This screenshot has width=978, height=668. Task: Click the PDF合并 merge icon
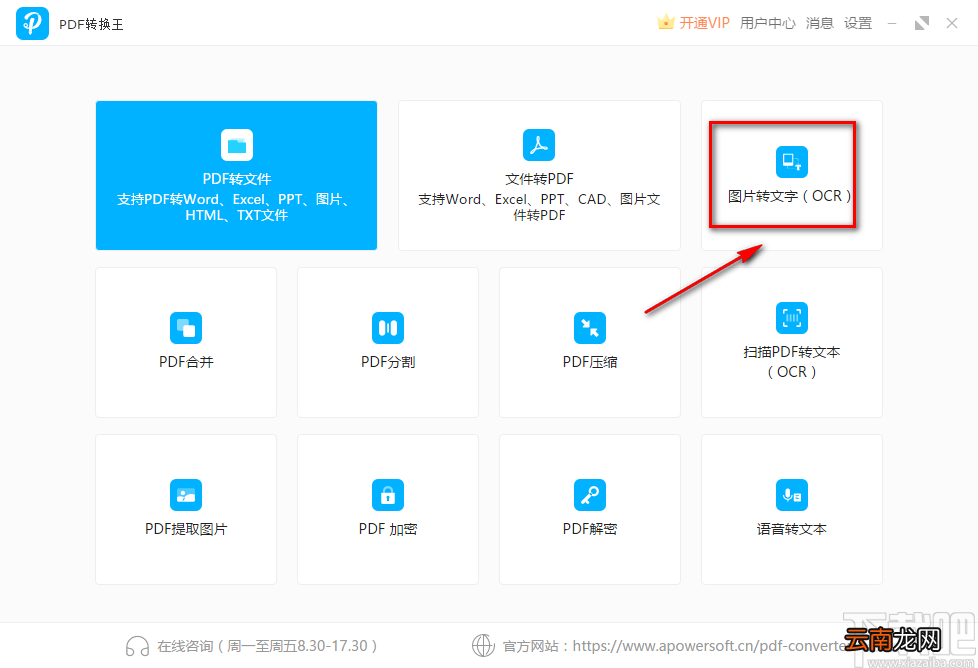(186, 327)
